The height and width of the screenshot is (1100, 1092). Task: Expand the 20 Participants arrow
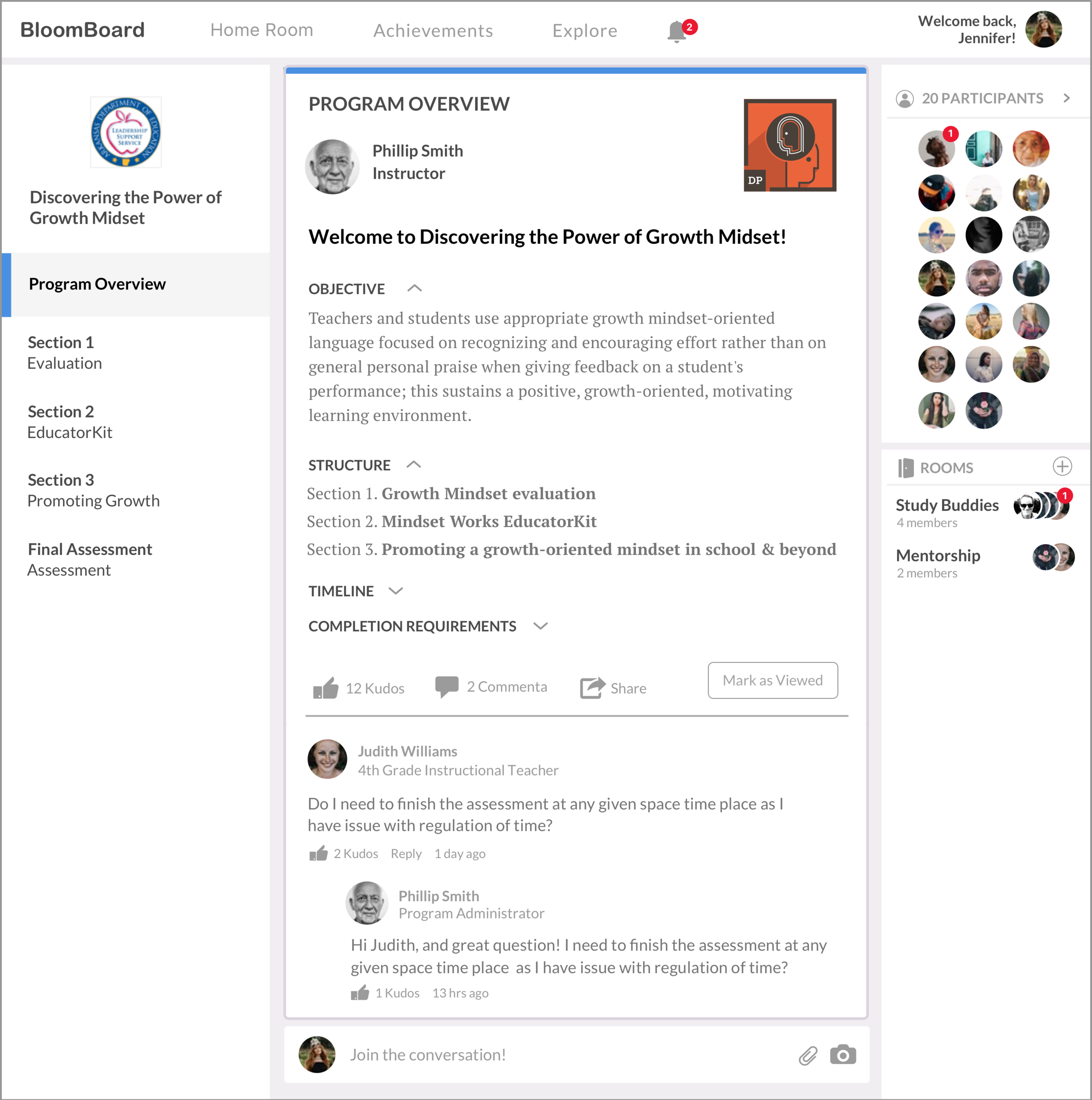click(x=1066, y=98)
